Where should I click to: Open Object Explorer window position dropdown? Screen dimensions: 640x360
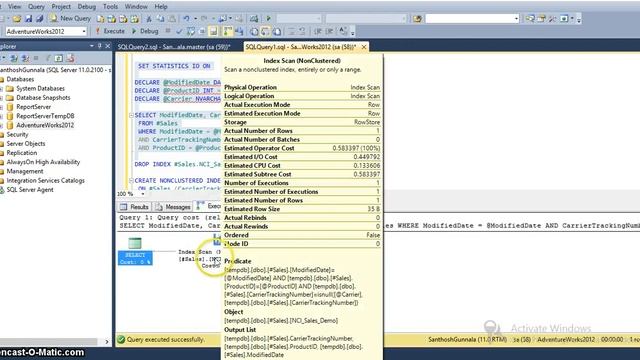(x=91, y=46)
